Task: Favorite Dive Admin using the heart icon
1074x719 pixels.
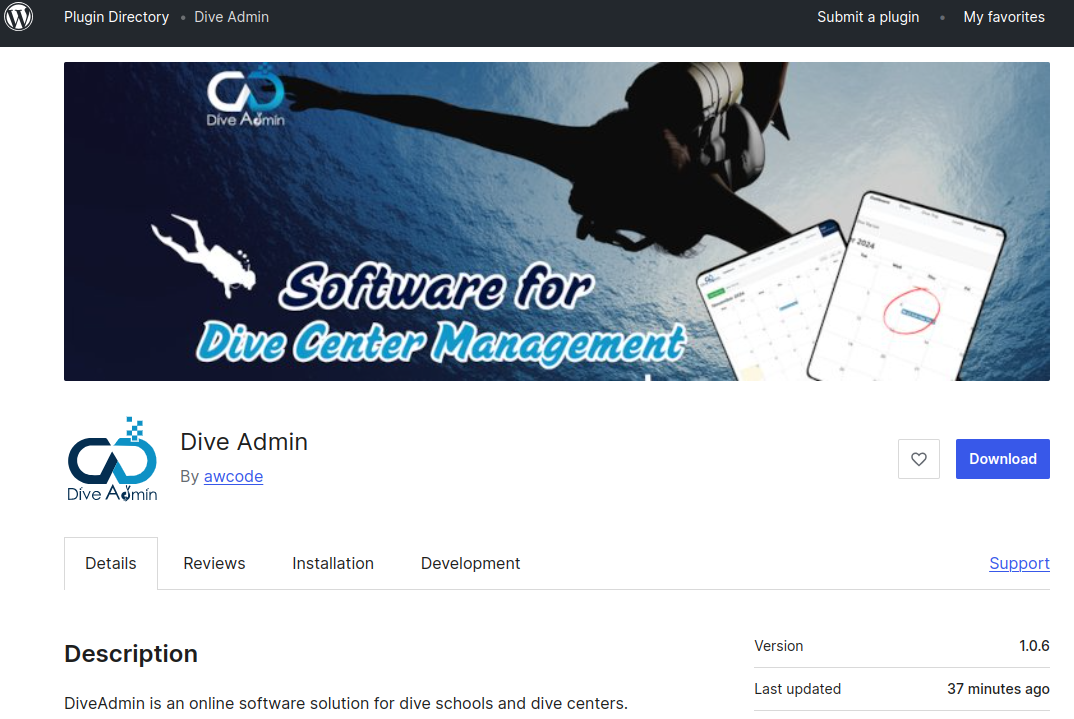Action: [x=918, y=458]
